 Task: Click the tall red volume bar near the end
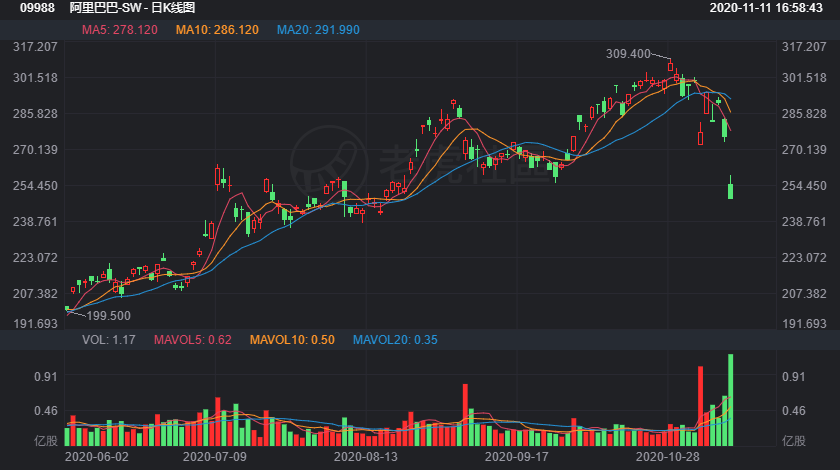[700, 406]
